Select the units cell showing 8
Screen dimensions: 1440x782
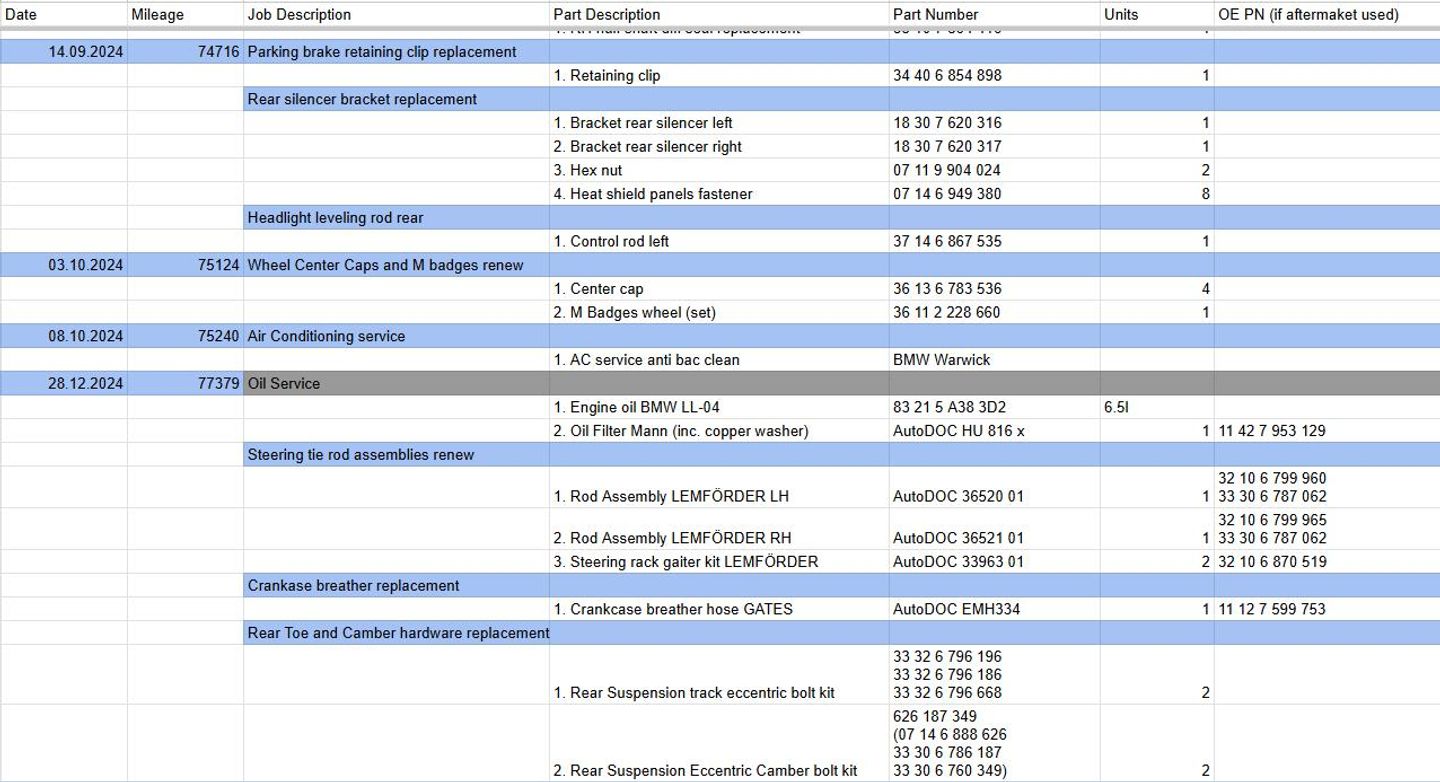click(1204, 194)
